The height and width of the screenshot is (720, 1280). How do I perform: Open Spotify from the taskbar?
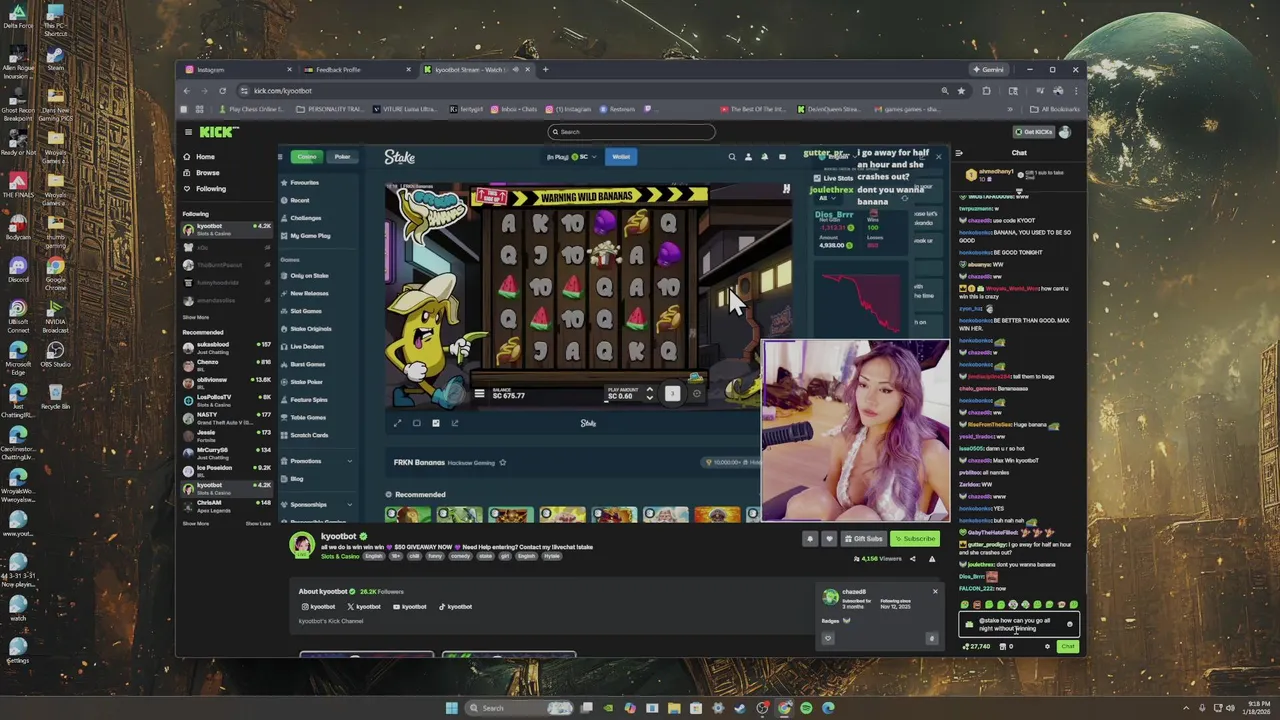point(806,708)
